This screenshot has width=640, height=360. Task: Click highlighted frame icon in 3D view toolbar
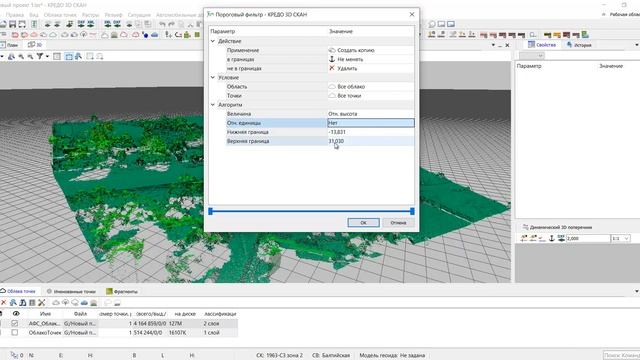(69, 56)
